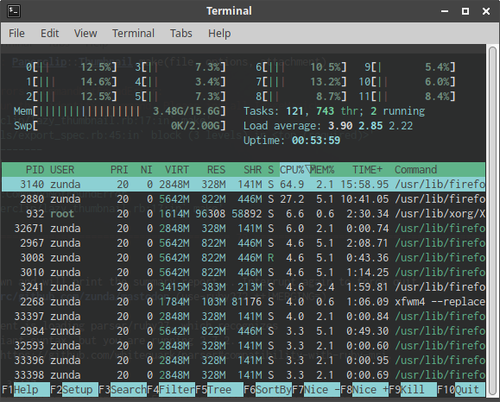The width and height of the screenshot is (500, 402).
Task: Click the Swp usage bar meter
Action: 120,126
